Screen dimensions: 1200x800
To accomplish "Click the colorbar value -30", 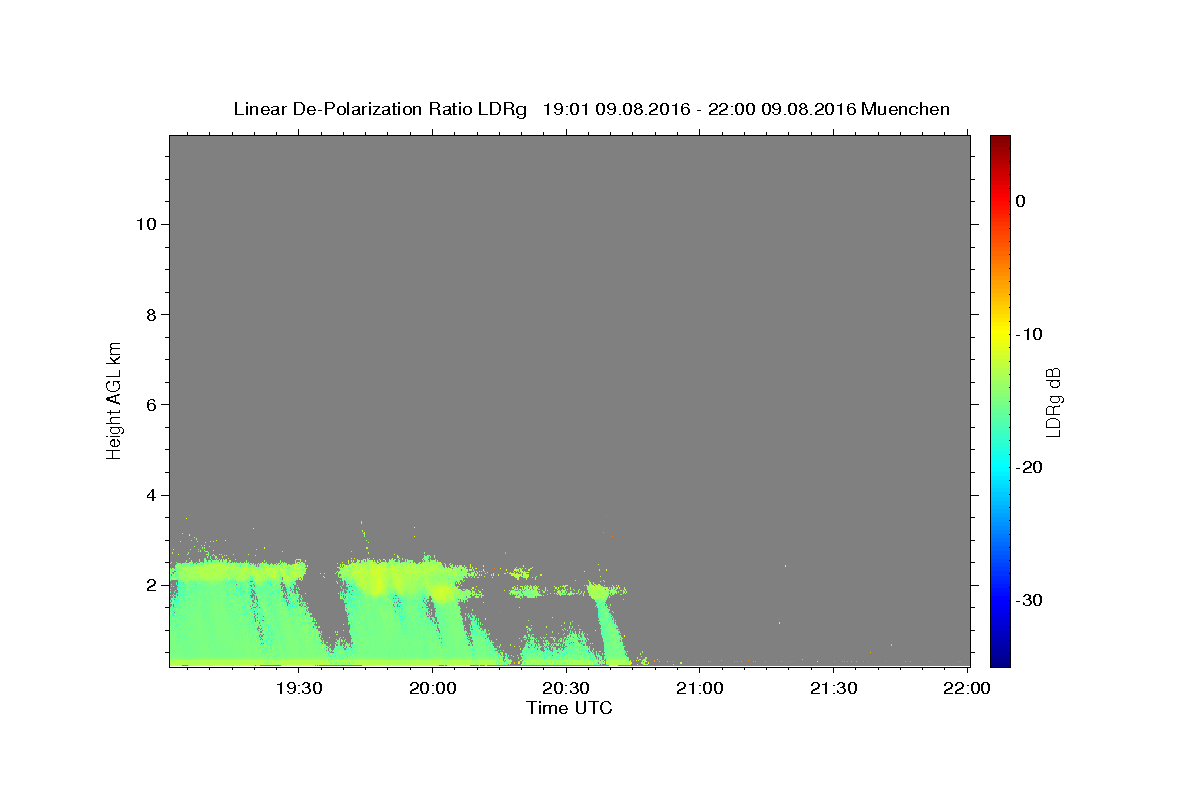I will [x=1030, y=600].
